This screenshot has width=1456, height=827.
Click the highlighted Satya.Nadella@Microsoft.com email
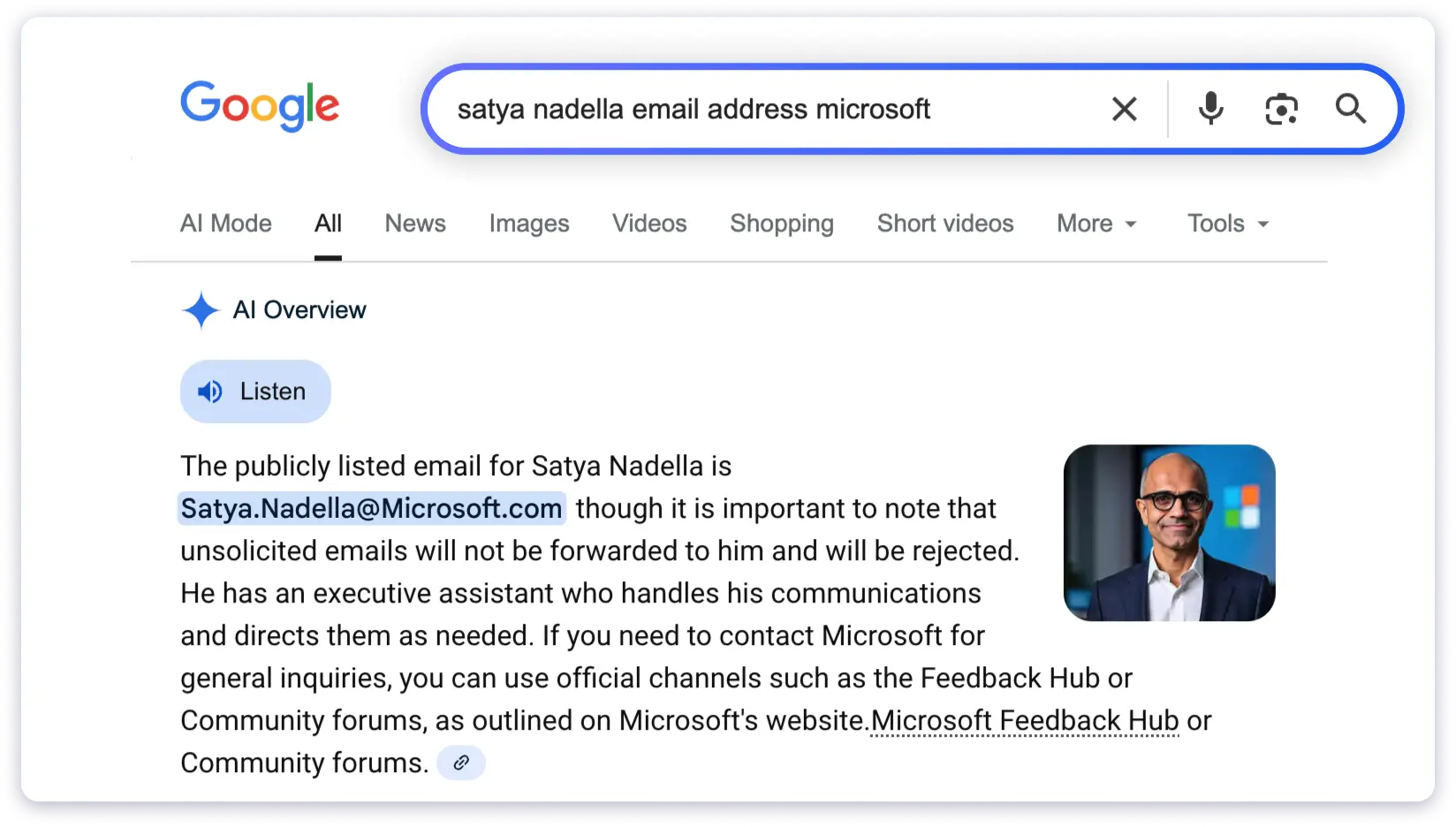click(x=371, y=508)
